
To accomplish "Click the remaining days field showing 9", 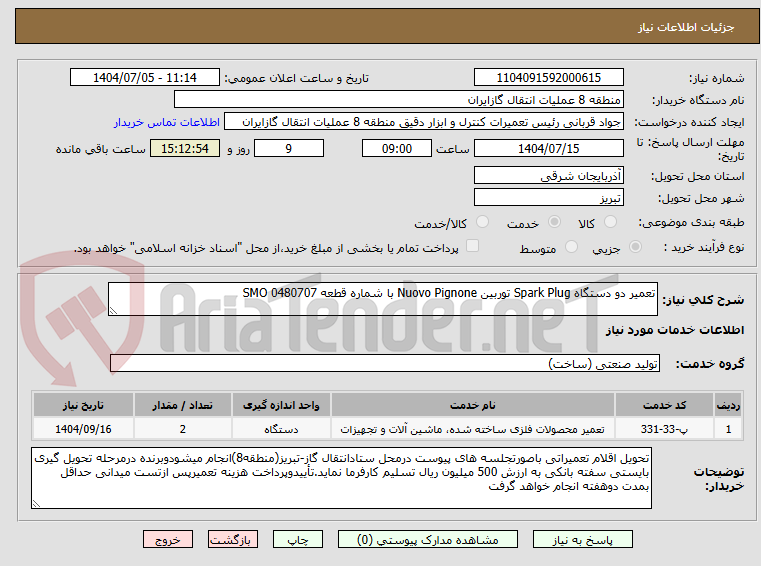I will [289, 149].
